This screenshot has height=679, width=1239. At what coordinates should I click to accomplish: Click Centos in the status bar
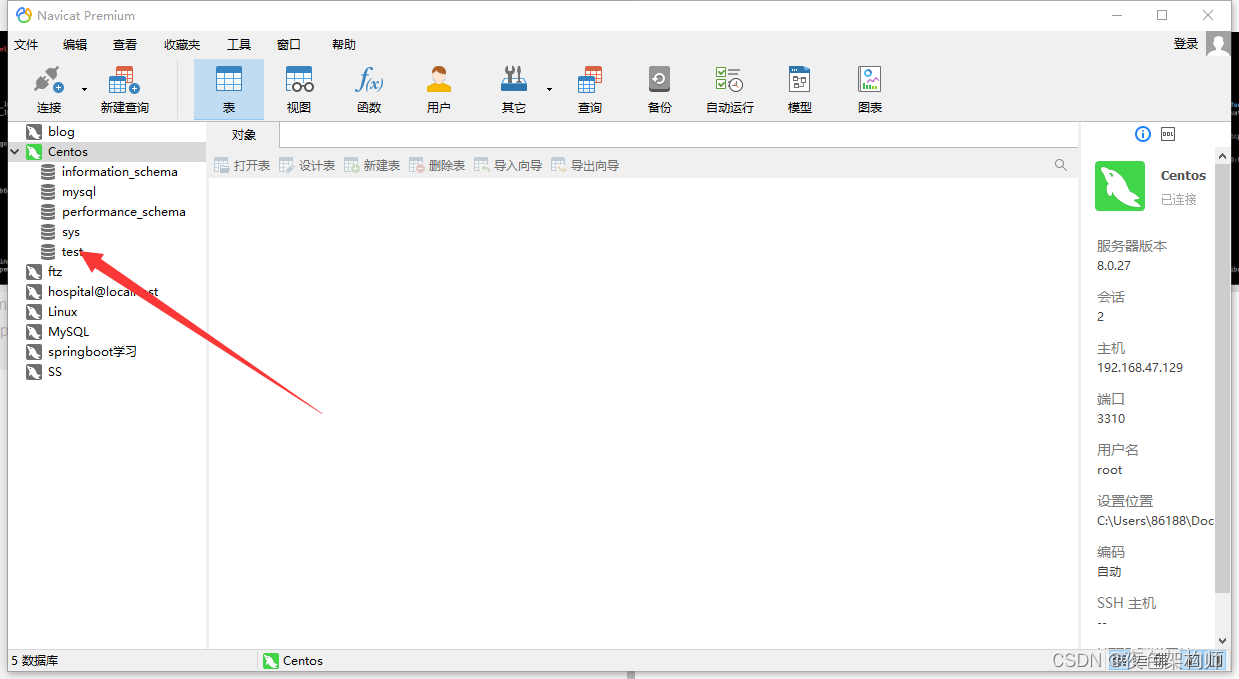click(x=293, y=661)
